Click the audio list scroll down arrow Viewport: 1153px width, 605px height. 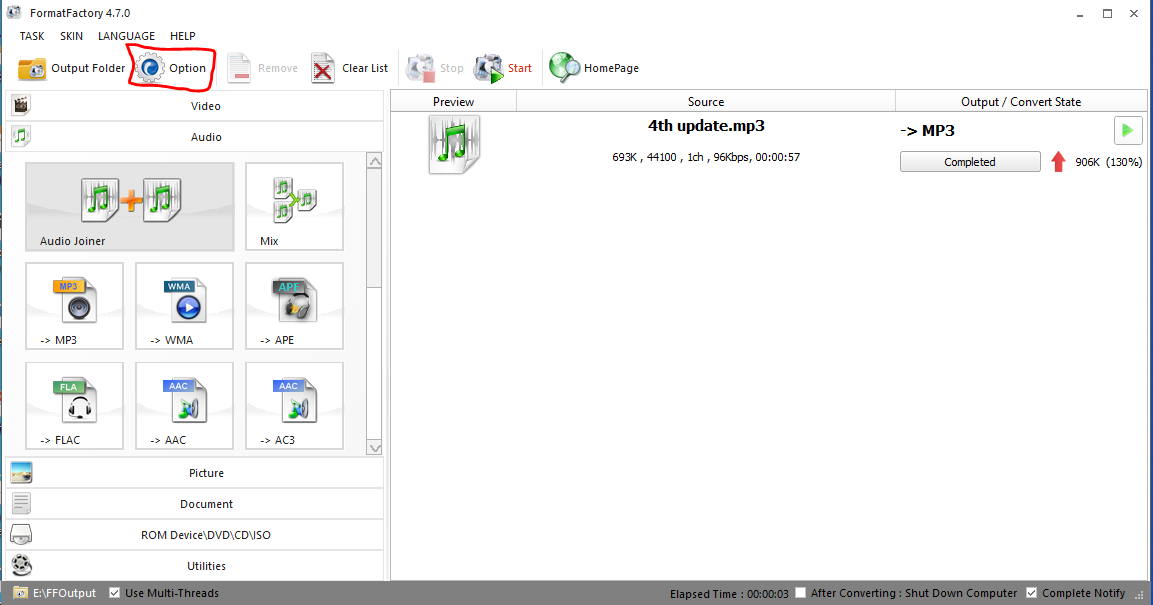coord(374,448)
